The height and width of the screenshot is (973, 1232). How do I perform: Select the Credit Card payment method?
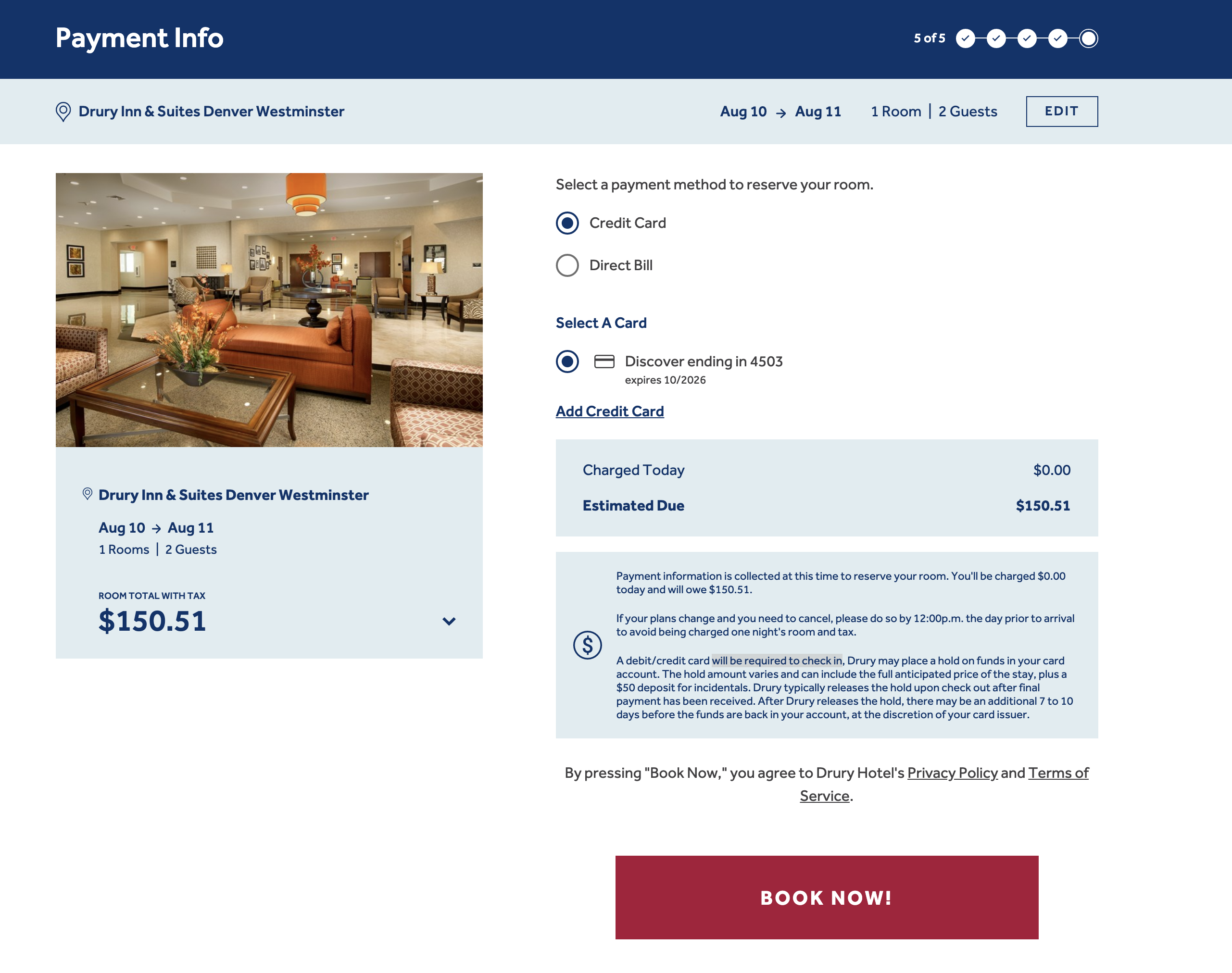[567, 224]
